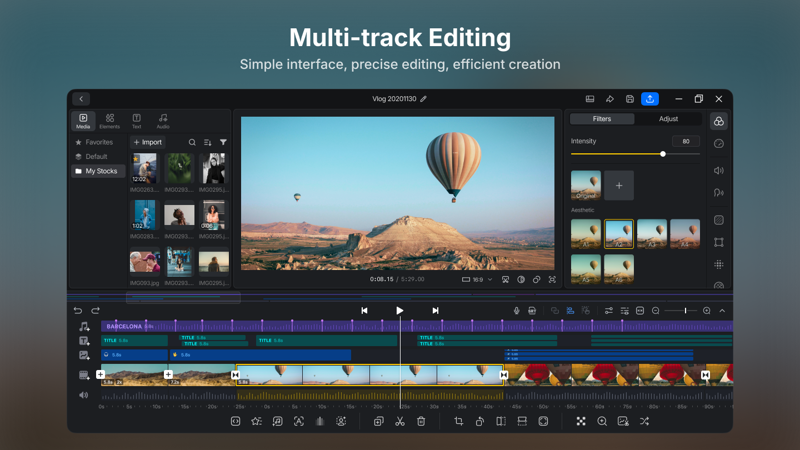
Task: Open the Elements tab
Action: click(110, 121)
